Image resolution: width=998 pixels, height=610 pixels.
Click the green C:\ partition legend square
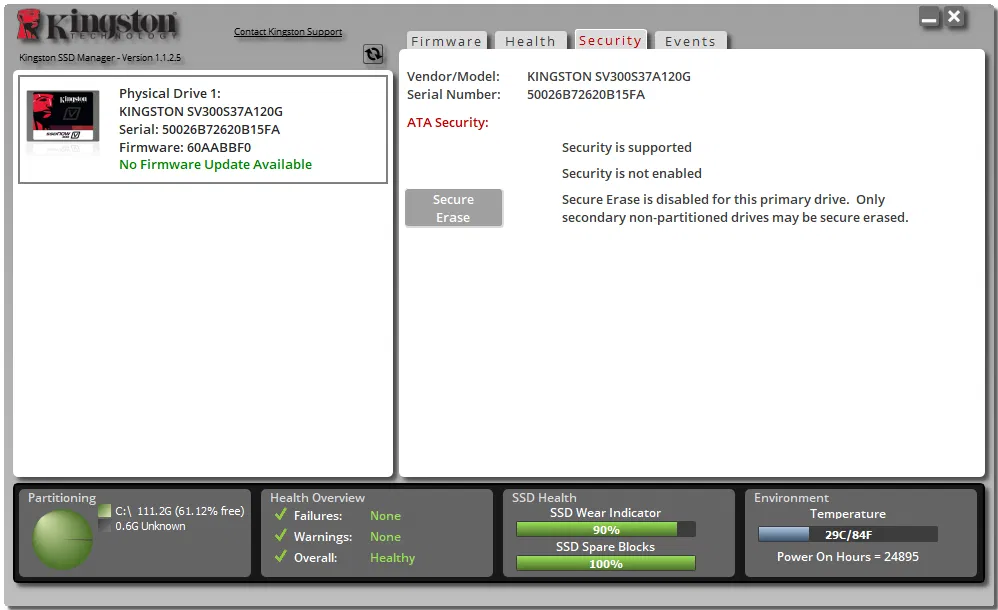coord(104,511)
